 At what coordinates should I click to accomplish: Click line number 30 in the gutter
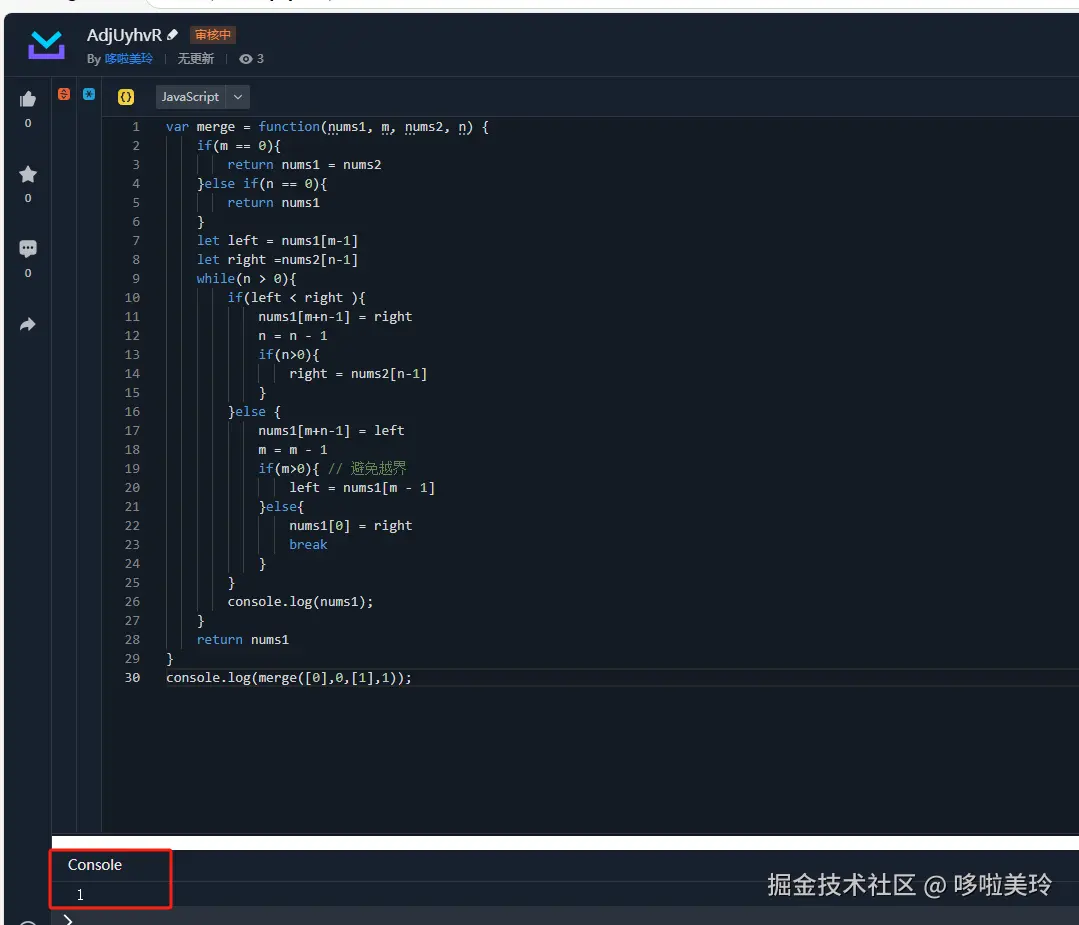click(133, 678)
